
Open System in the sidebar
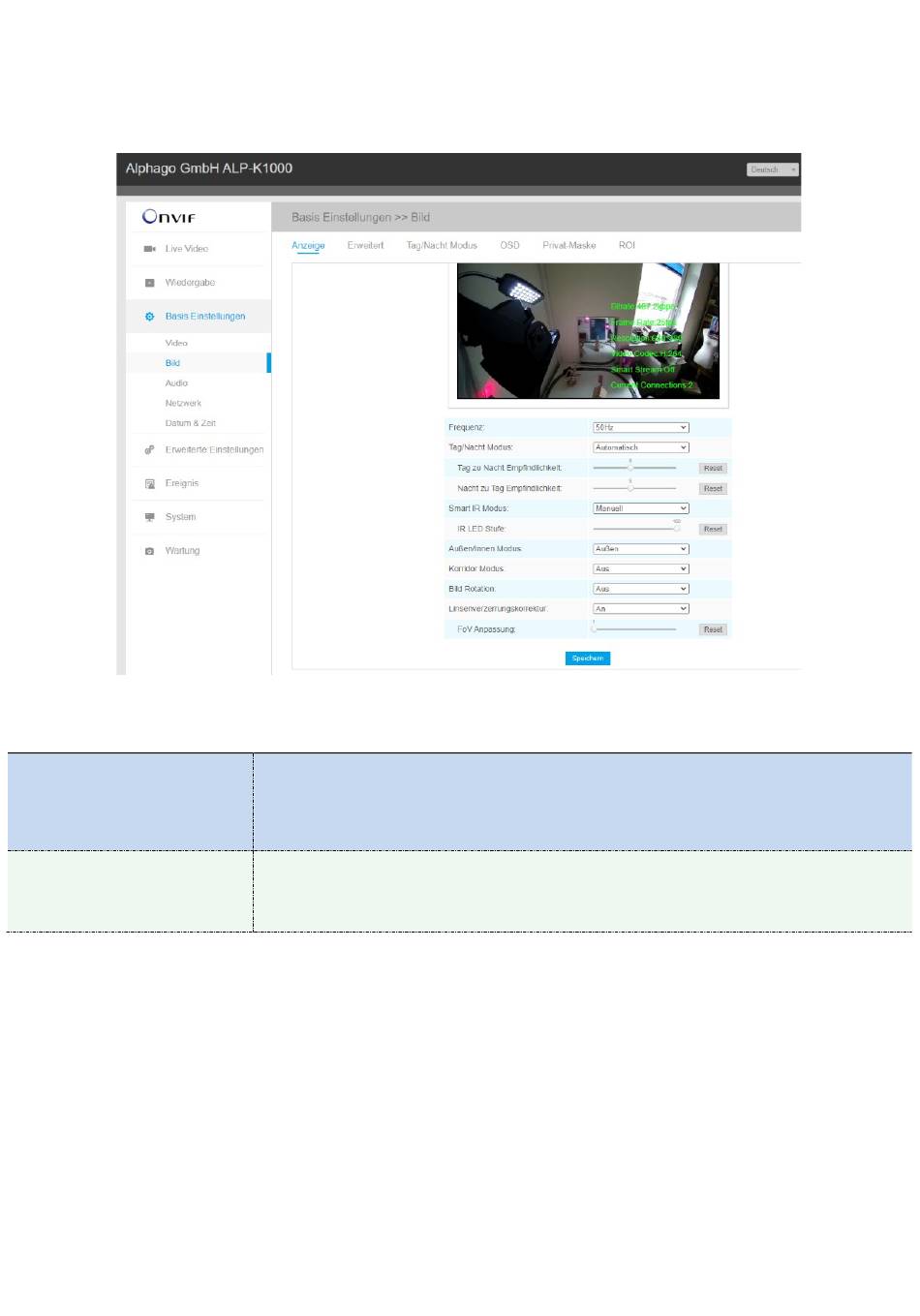tap(180, 517)
